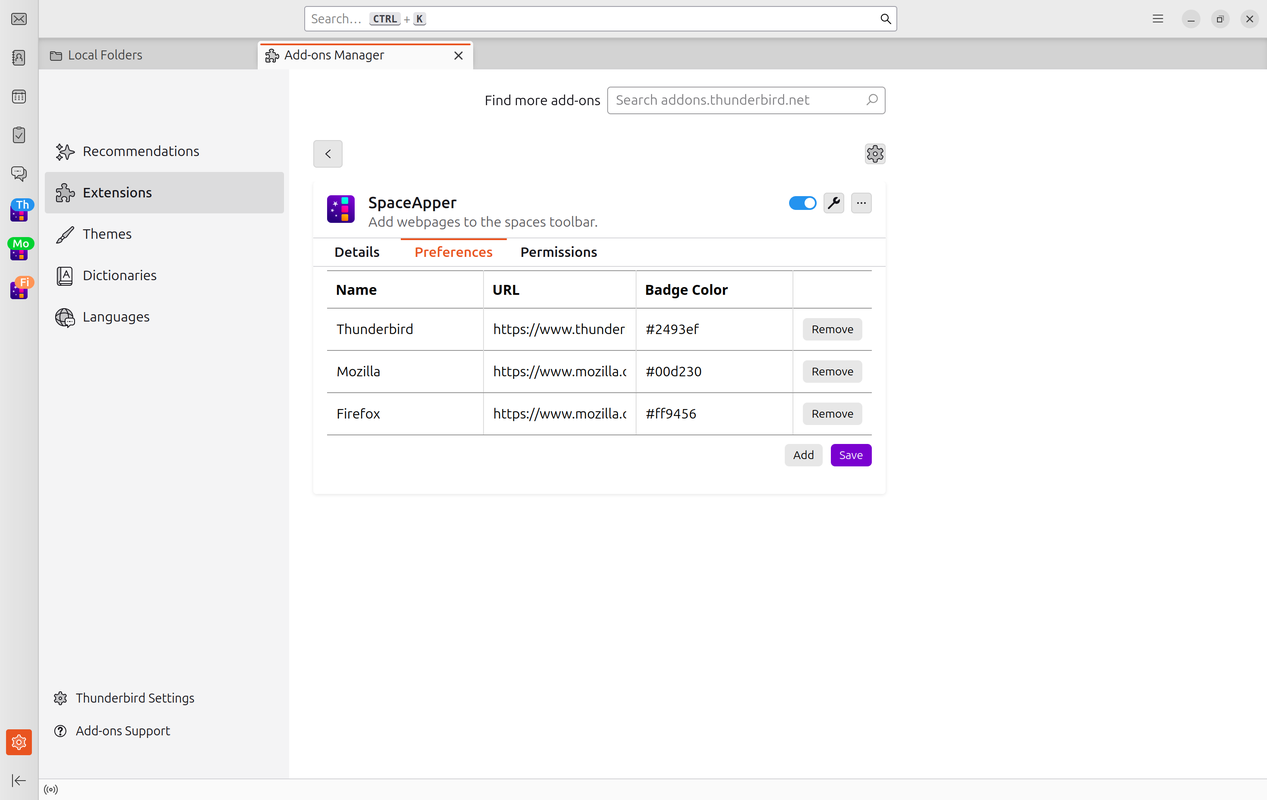Focus the global Search field
Screen dimensions: 1267x800
click(x=600, y=19)
